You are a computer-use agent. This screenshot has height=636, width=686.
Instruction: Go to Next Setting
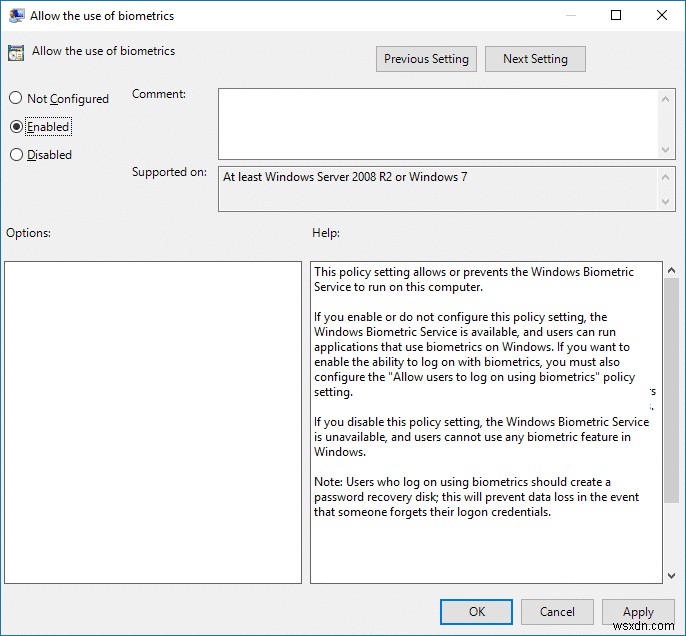[535, 59]
